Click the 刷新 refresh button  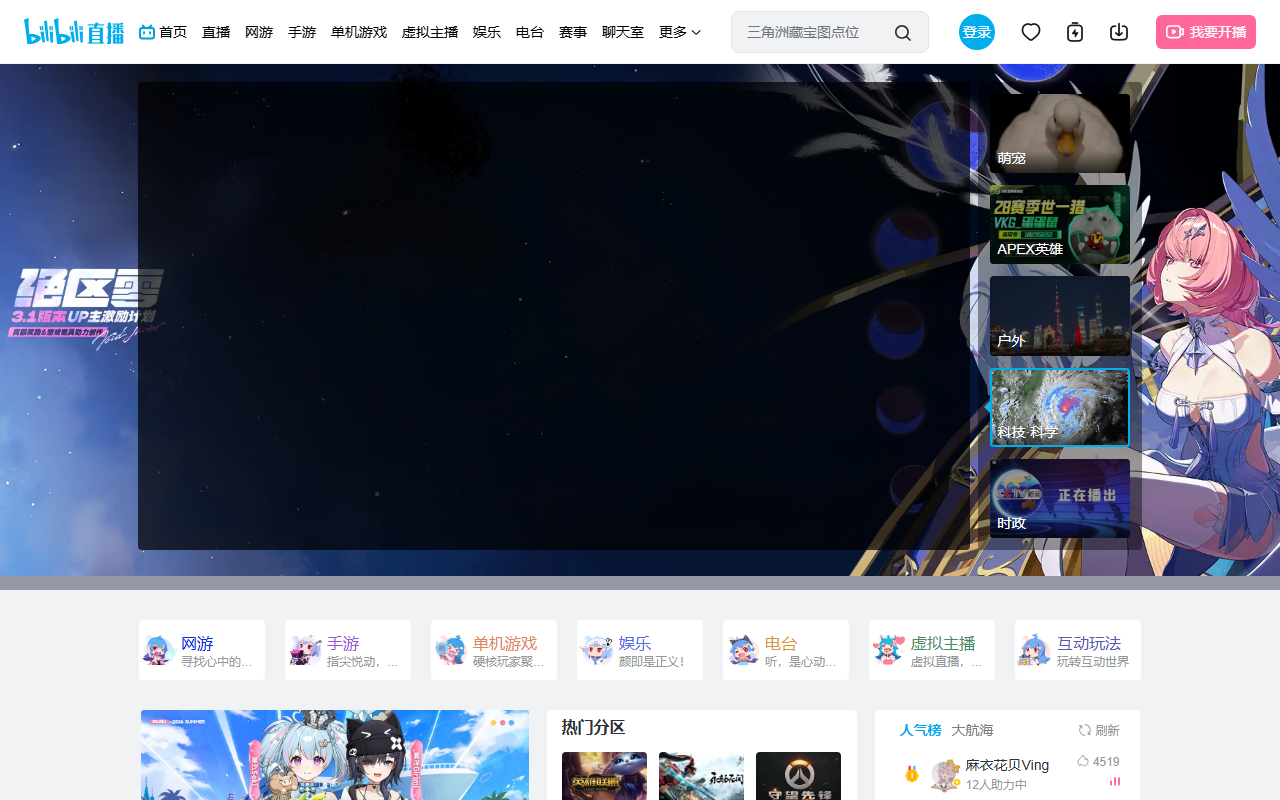point(1099,730)
